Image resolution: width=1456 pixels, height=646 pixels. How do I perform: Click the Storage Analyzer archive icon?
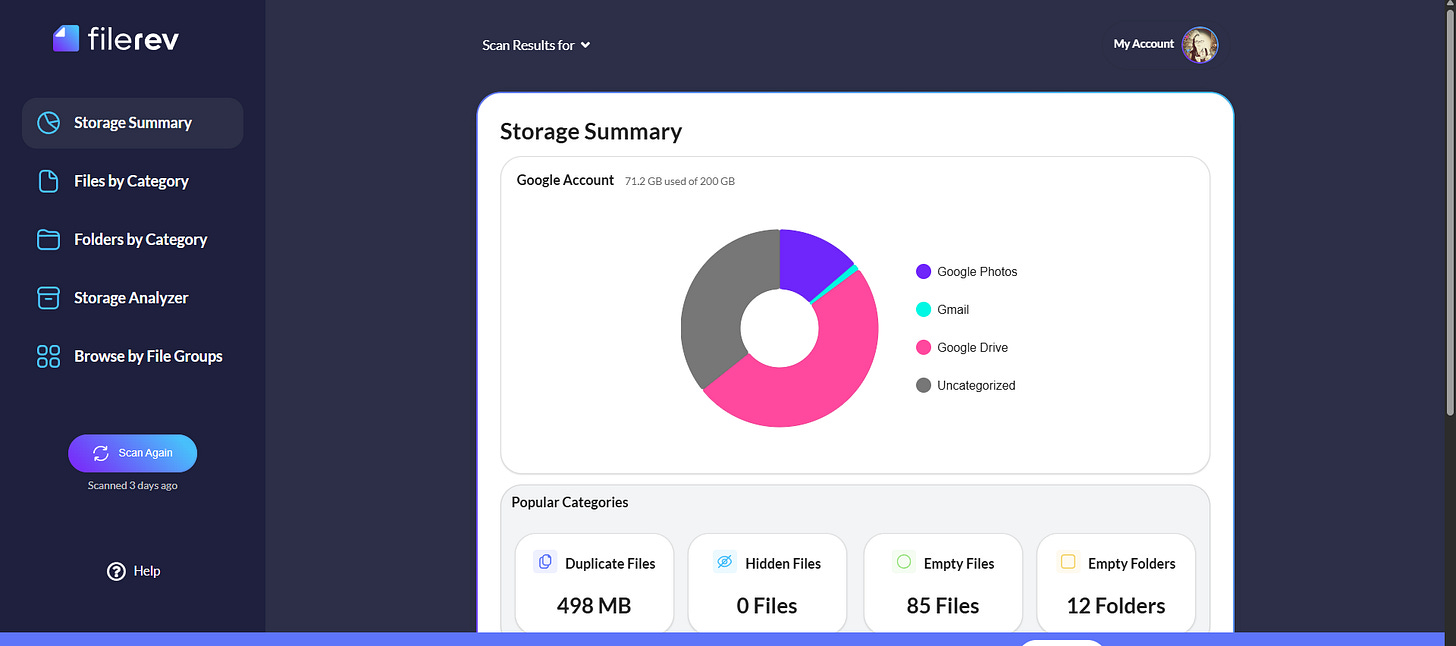pos(48,298)
